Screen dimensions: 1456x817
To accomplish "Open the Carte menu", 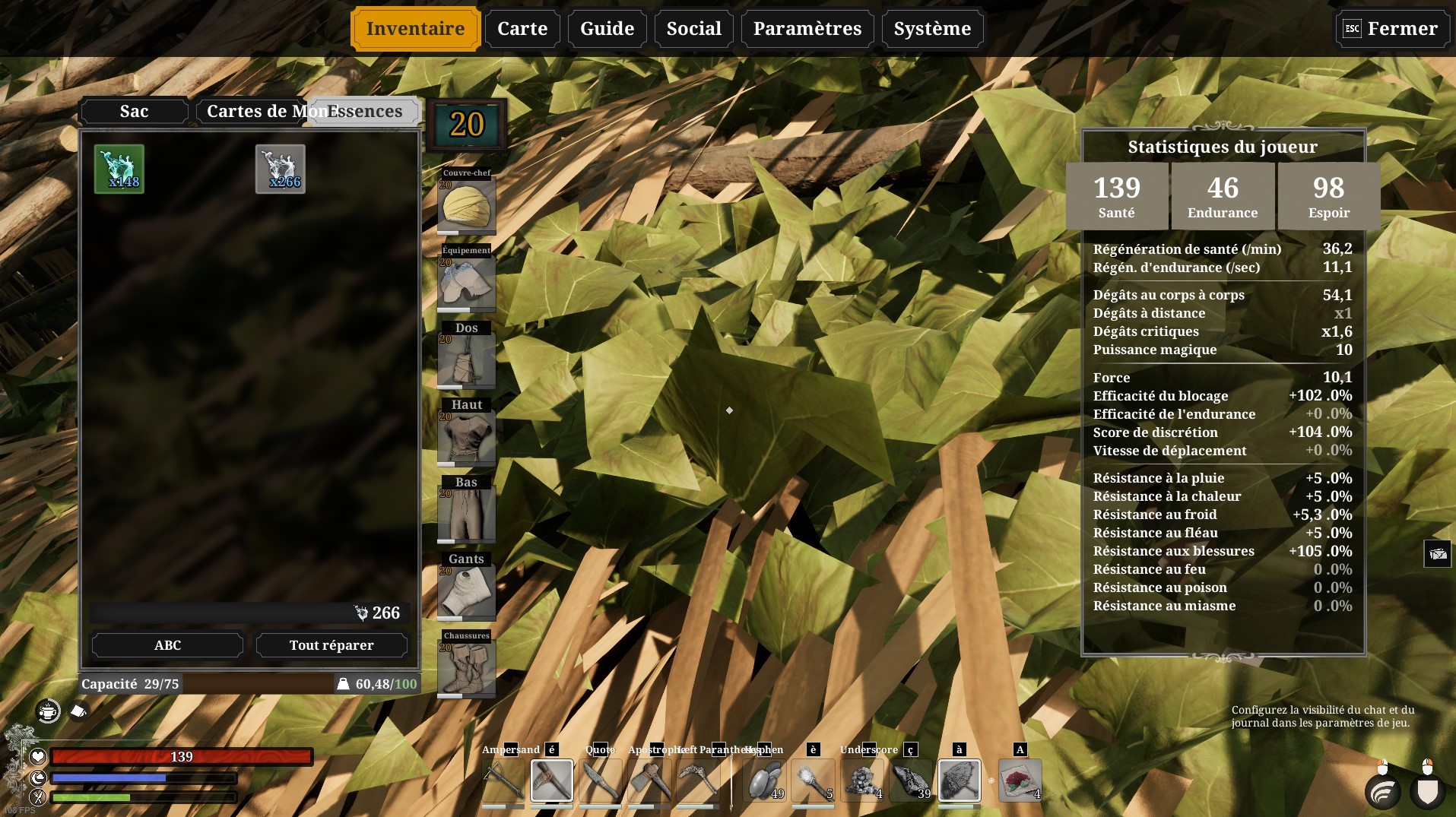I will click(522, 29).
